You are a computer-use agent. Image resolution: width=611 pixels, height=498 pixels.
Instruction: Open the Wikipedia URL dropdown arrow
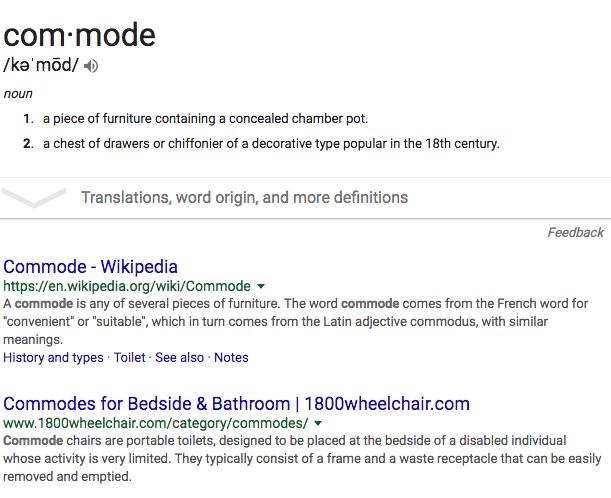click(261, 286)
